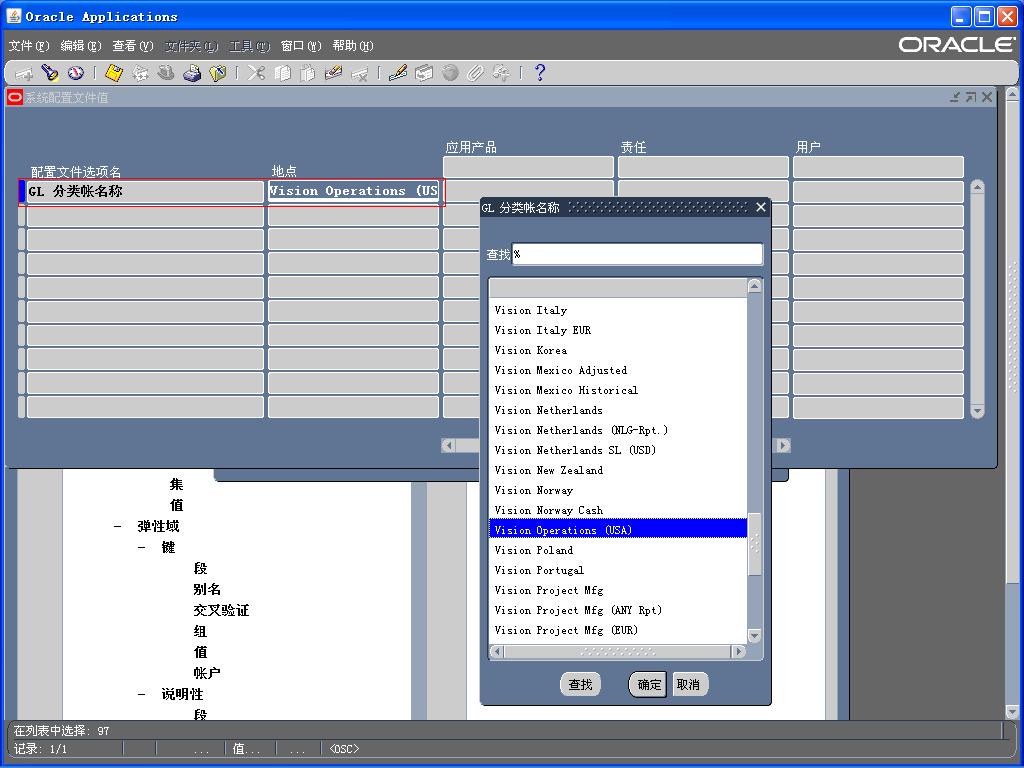Close the GL 分类帐名称 list dialog

tap(761, 207)
